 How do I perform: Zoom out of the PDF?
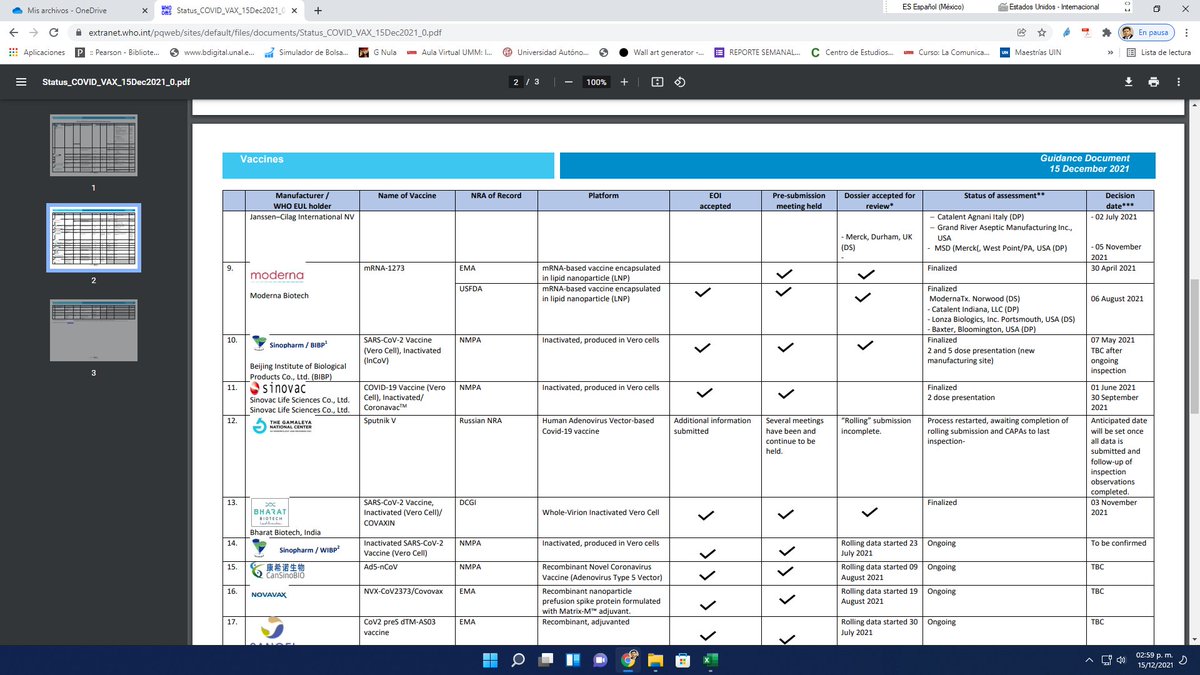pos(568,82)
